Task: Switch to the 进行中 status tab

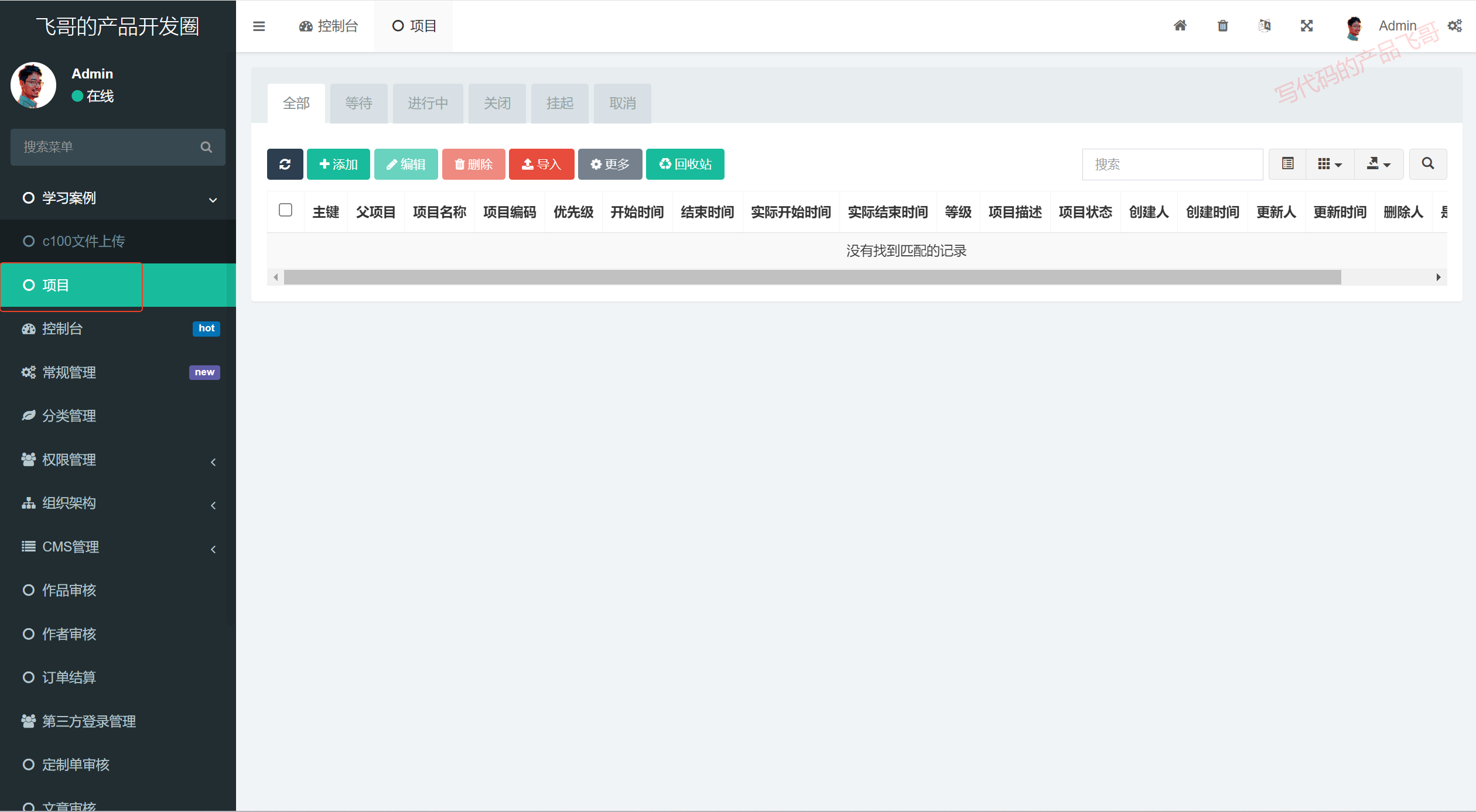Action: pos(428,104)
